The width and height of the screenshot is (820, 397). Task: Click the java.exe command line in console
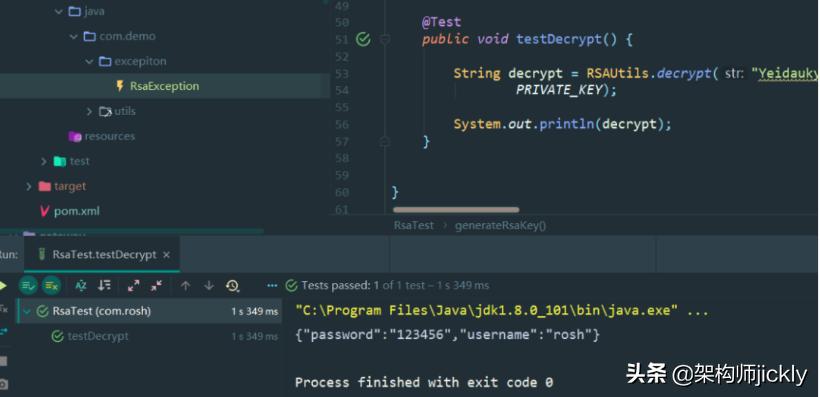[x=502, y=311]
